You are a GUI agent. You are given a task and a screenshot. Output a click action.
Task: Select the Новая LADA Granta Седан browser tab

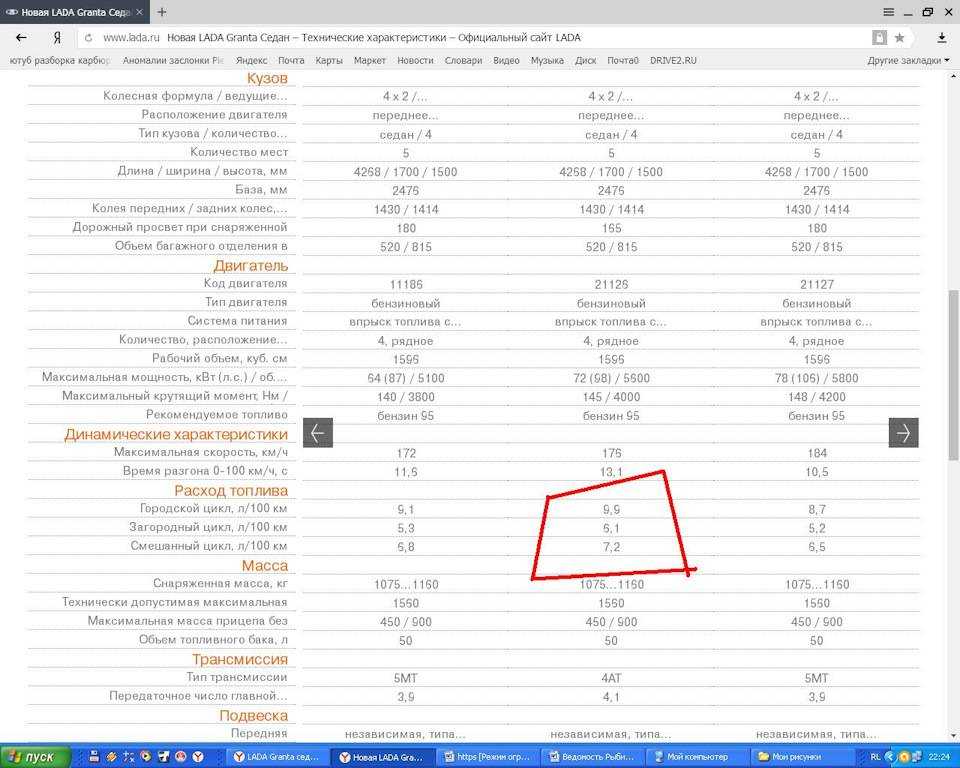point(73,12)
